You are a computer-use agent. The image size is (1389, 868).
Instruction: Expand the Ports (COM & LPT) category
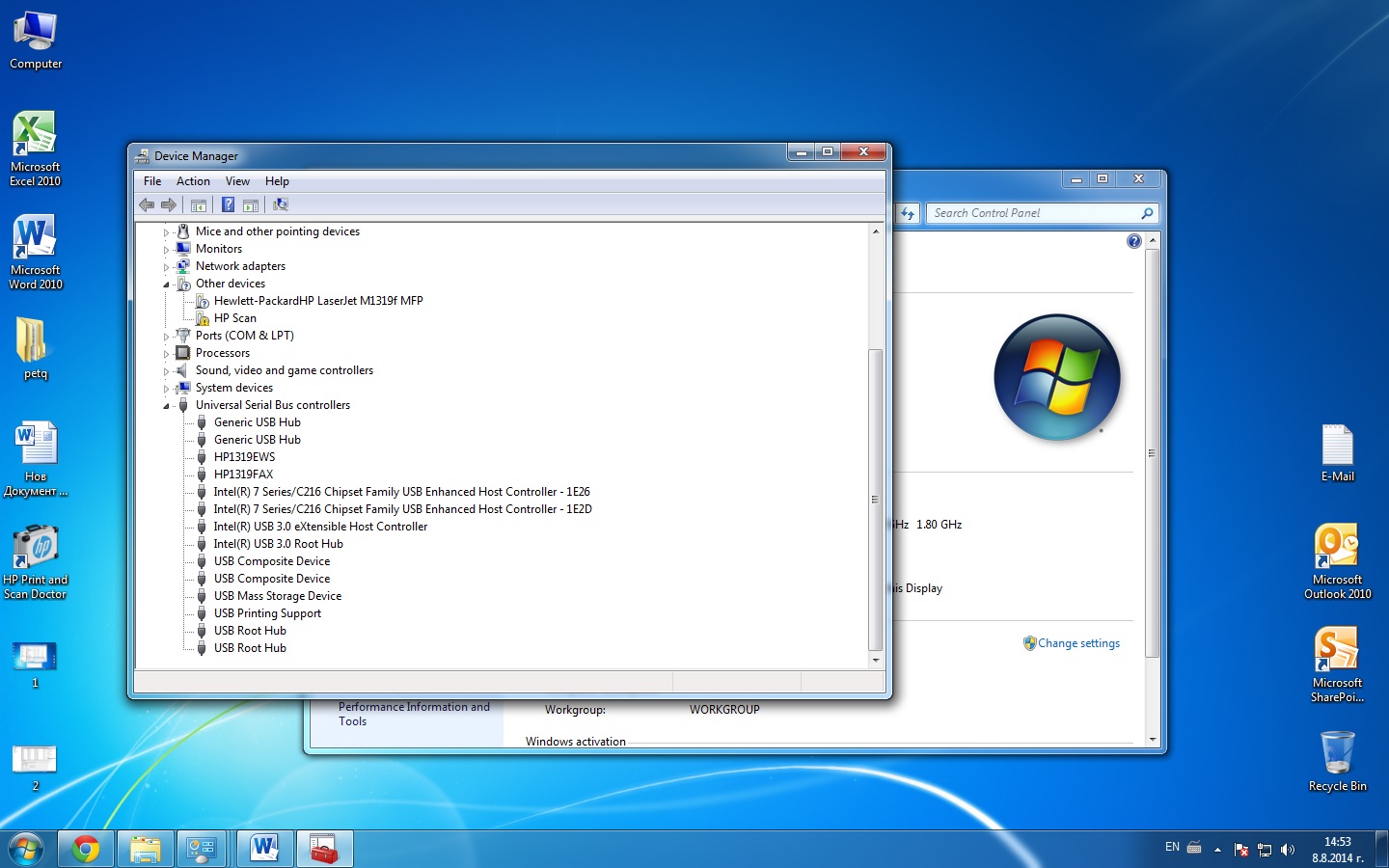click(x=166, y=337)
